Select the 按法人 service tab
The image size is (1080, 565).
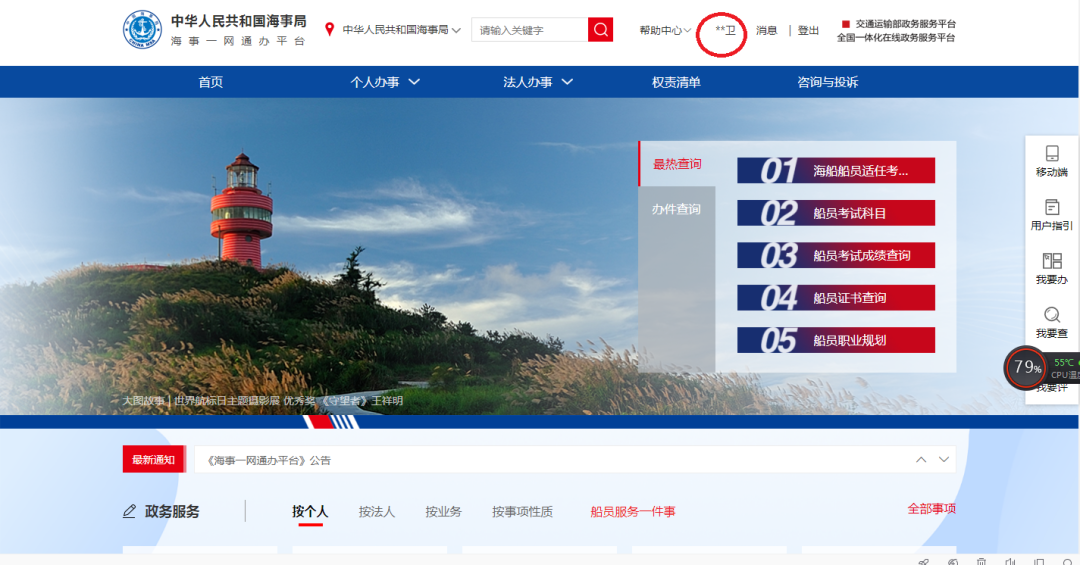click(377, 512)
